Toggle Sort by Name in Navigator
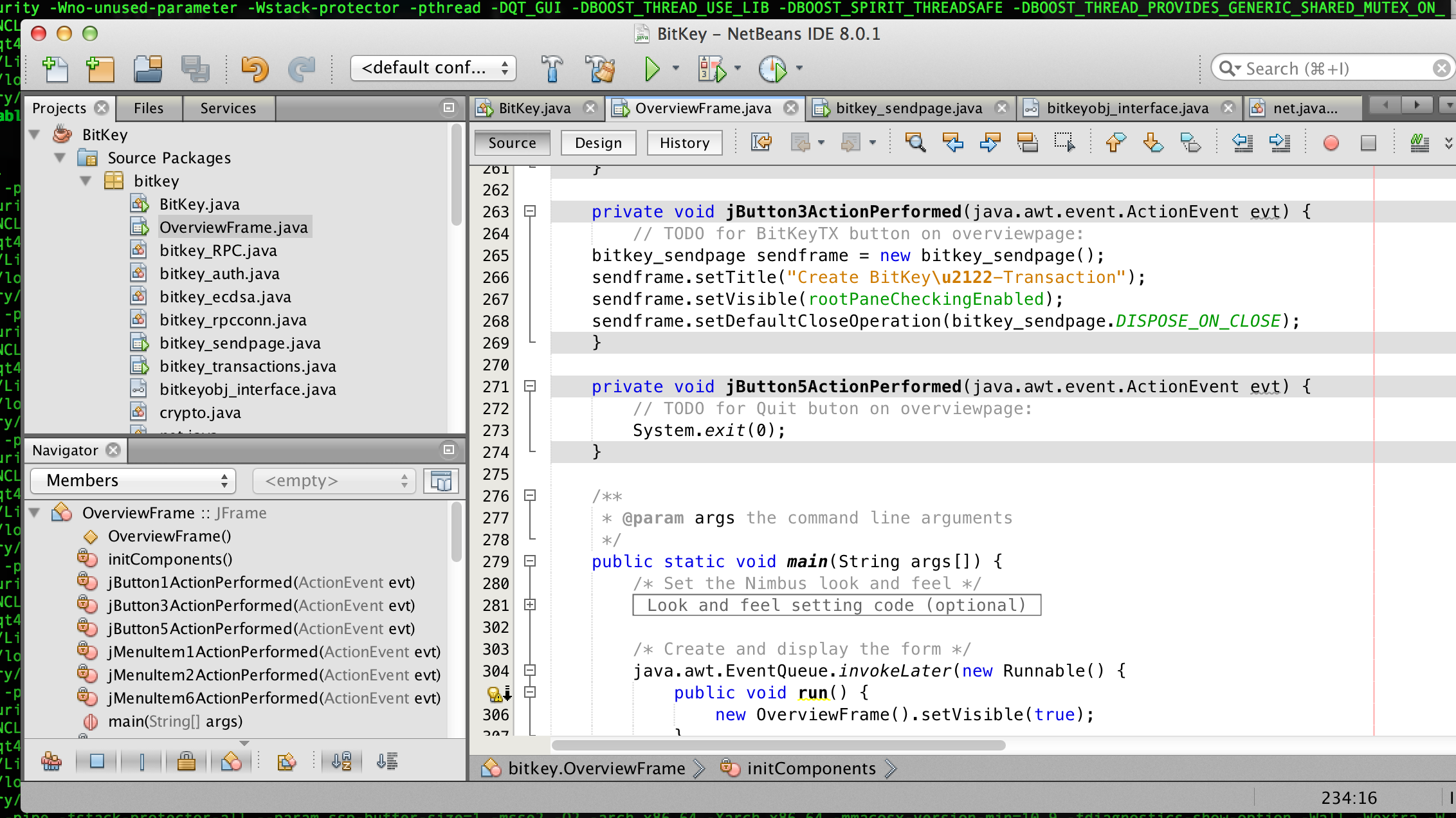Image resolution: width=1456 pixels, height=818 pixels. coord(341,761)
